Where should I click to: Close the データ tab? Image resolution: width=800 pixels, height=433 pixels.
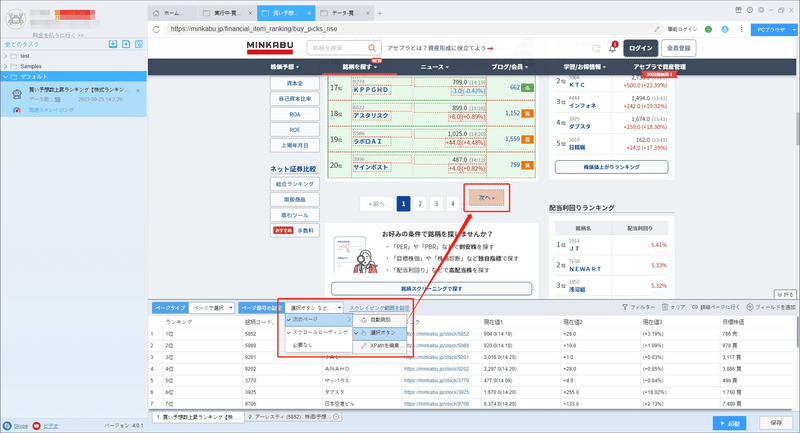(368, 13)
